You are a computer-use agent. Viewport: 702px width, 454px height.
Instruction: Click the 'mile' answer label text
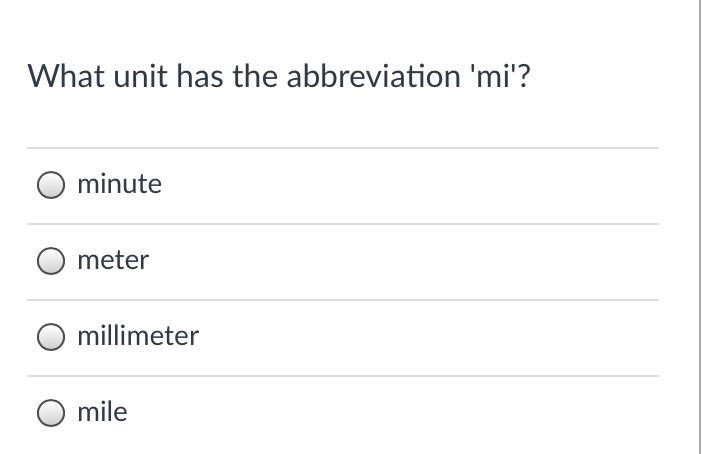pos(102,412)
